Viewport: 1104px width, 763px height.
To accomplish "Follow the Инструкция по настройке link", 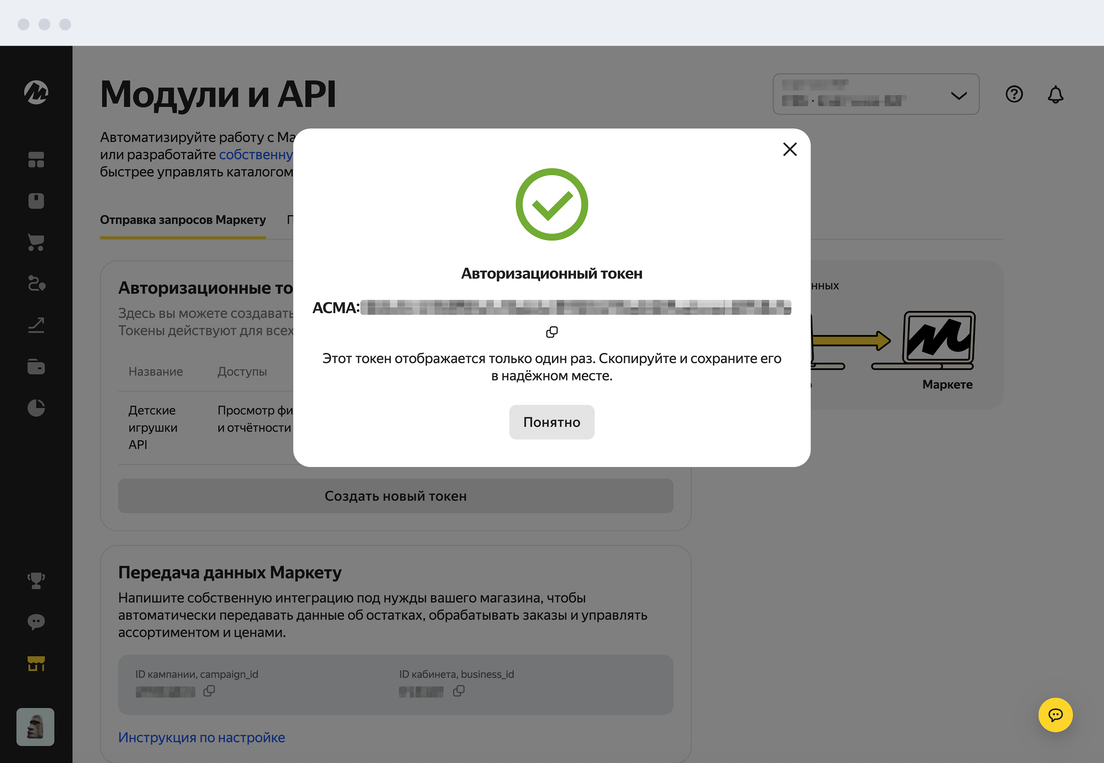I will point(201,737).
